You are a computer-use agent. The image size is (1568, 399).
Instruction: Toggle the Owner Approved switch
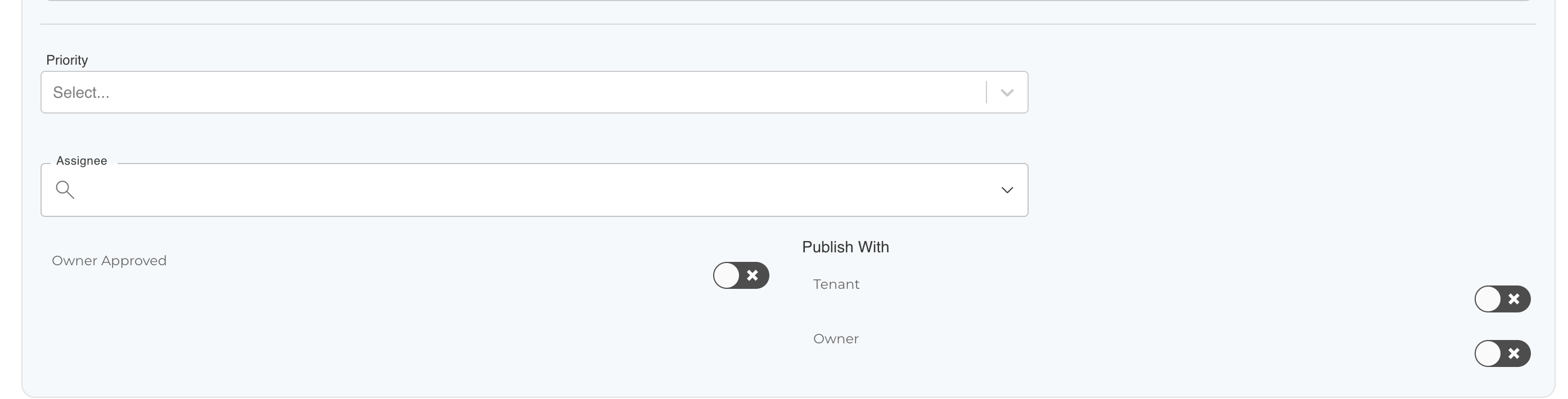point(741,275)
